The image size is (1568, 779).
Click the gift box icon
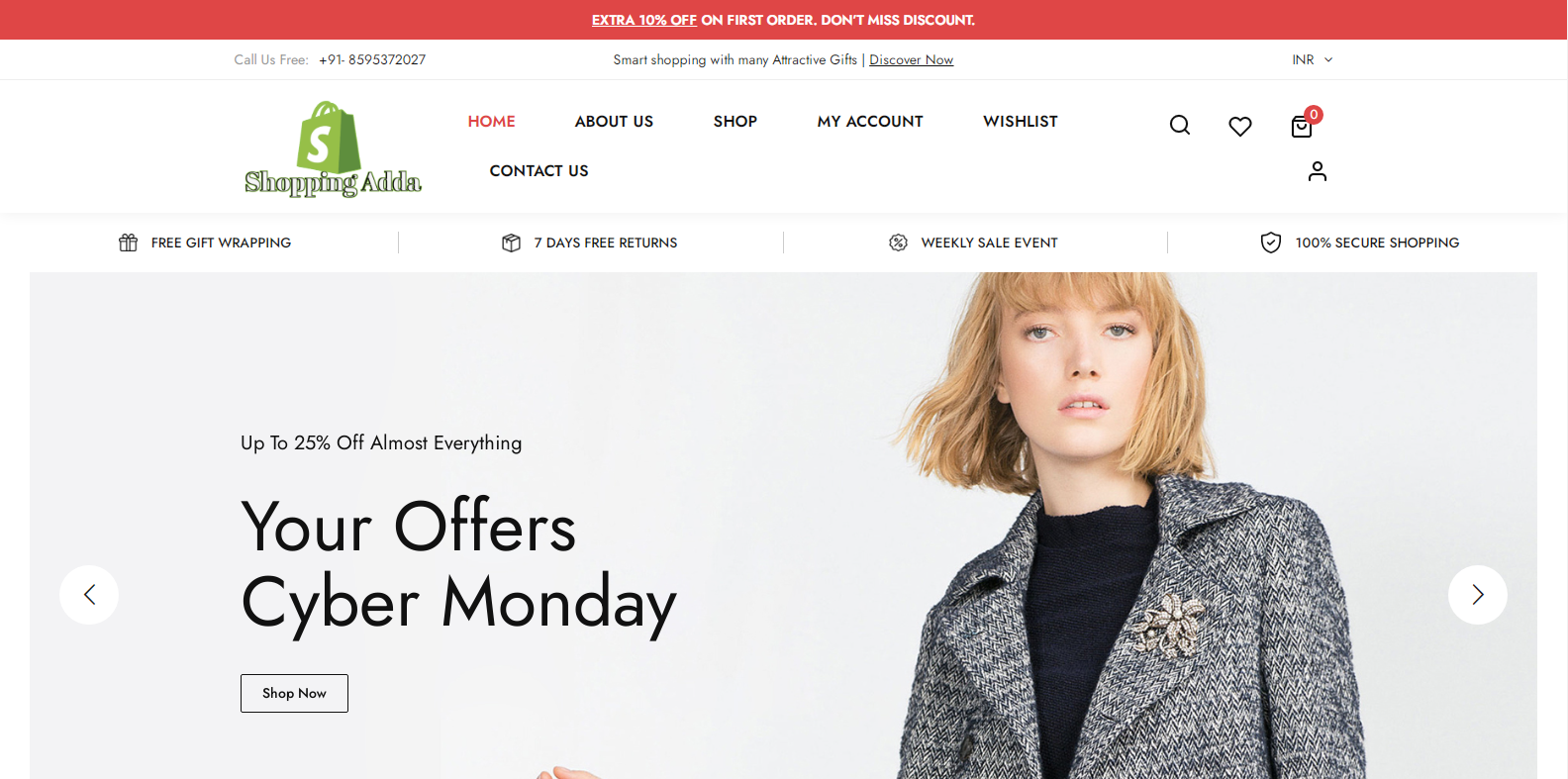pyautogui.click(x=128, y=243)
